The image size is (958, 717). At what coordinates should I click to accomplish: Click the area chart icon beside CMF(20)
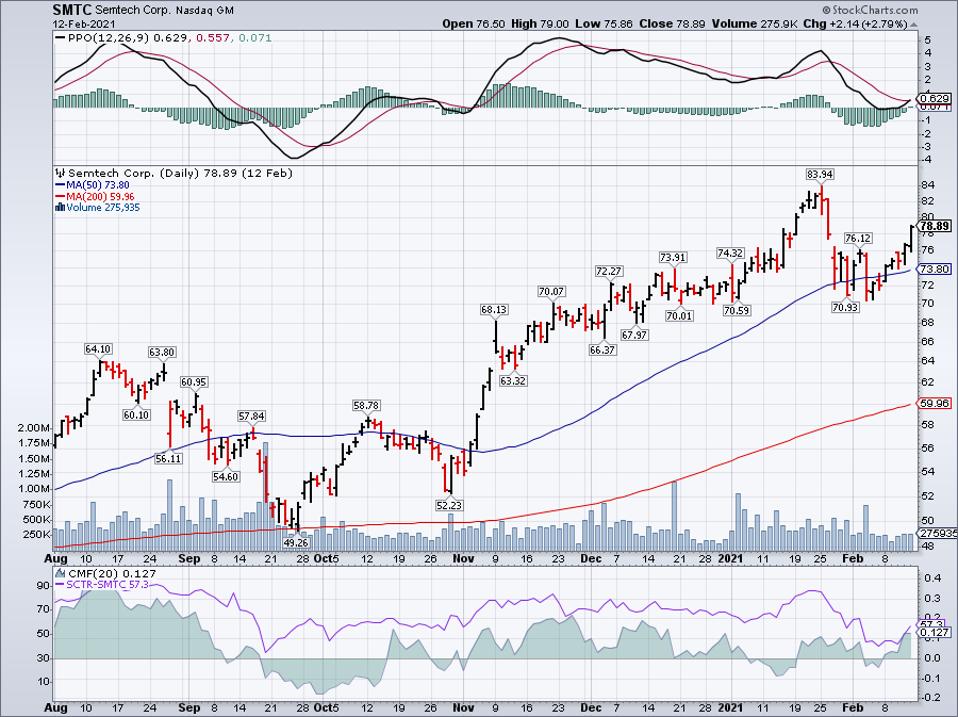[x=60, y=574]
